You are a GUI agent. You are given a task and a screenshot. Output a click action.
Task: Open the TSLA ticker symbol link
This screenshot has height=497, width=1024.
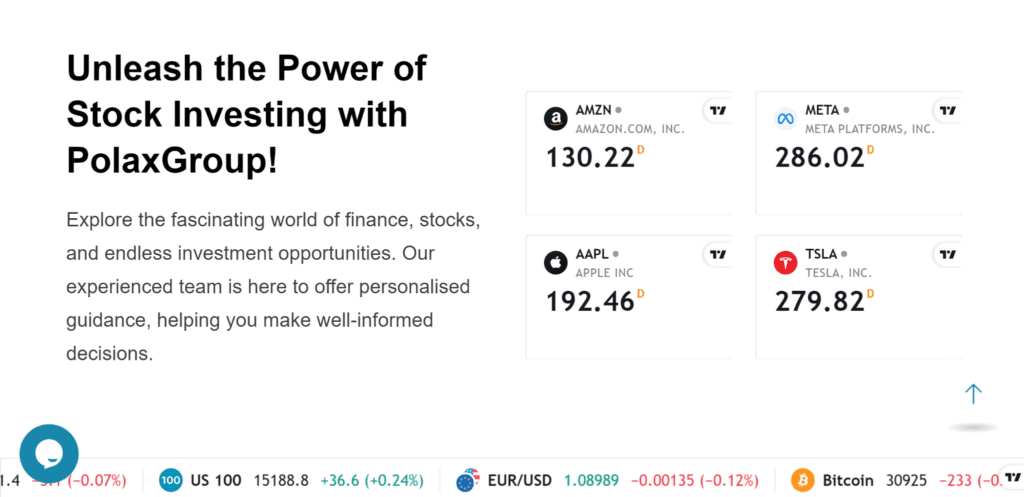(820, 254)
